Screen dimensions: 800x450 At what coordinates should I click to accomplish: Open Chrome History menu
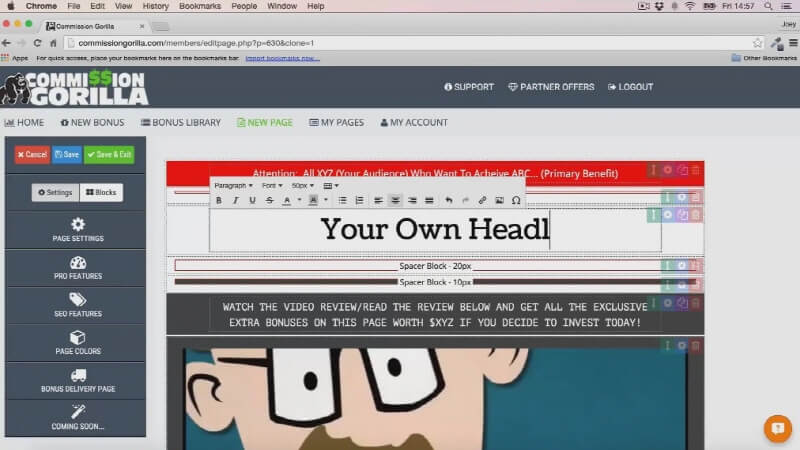(x=155, y=6)
